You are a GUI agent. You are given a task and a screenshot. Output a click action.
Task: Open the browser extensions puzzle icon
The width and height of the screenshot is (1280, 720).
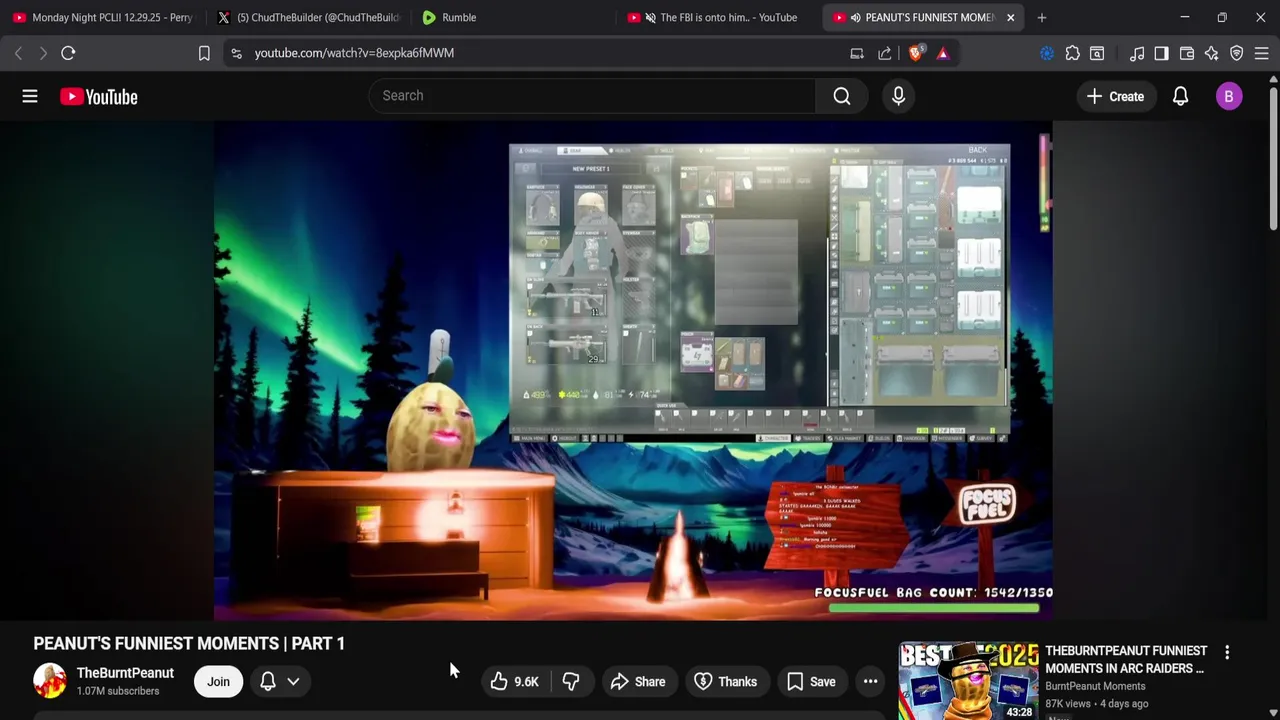1073,53
